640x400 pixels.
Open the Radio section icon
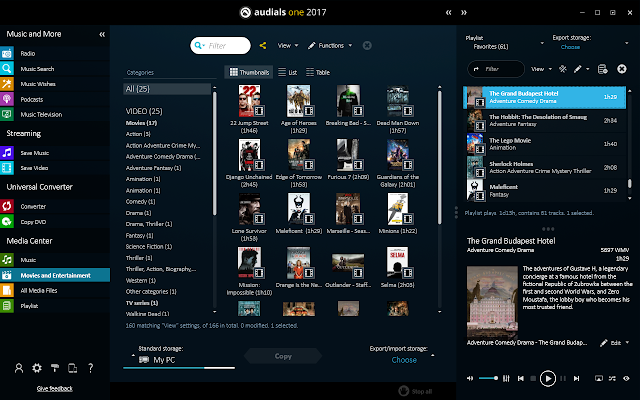click(7, 53)
